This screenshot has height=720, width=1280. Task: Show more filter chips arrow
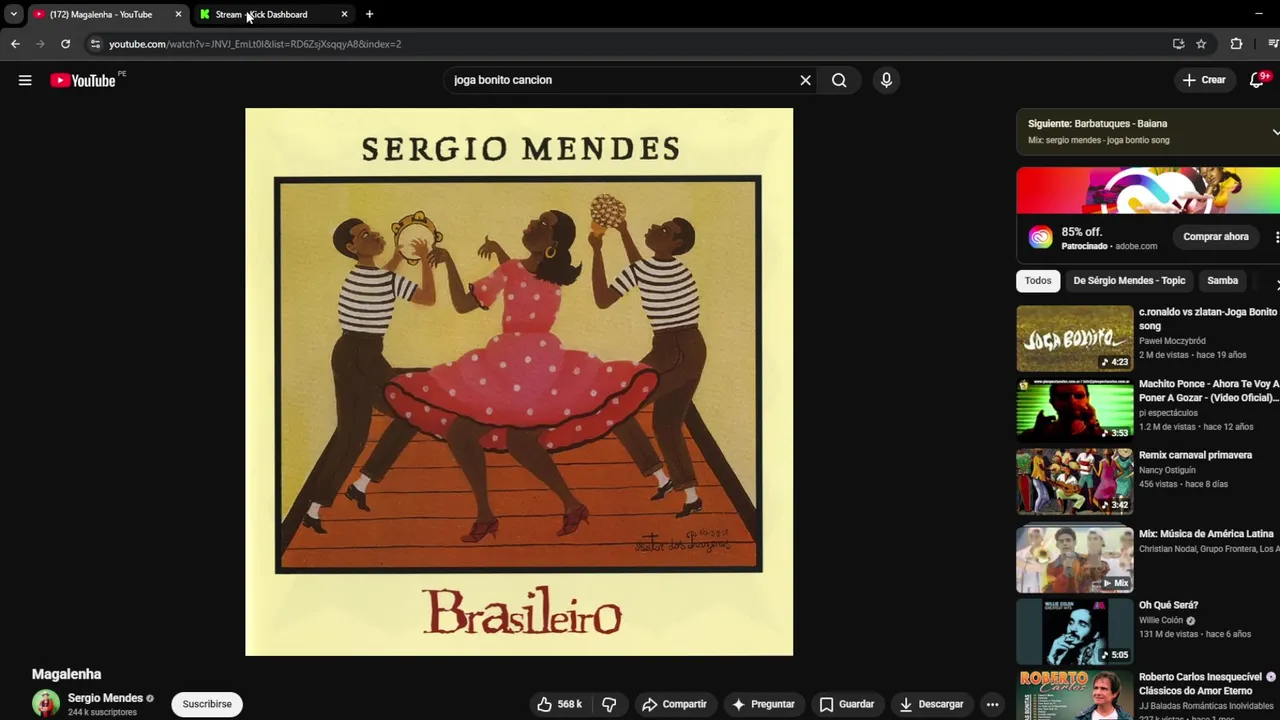click(x=1276, y=284)
